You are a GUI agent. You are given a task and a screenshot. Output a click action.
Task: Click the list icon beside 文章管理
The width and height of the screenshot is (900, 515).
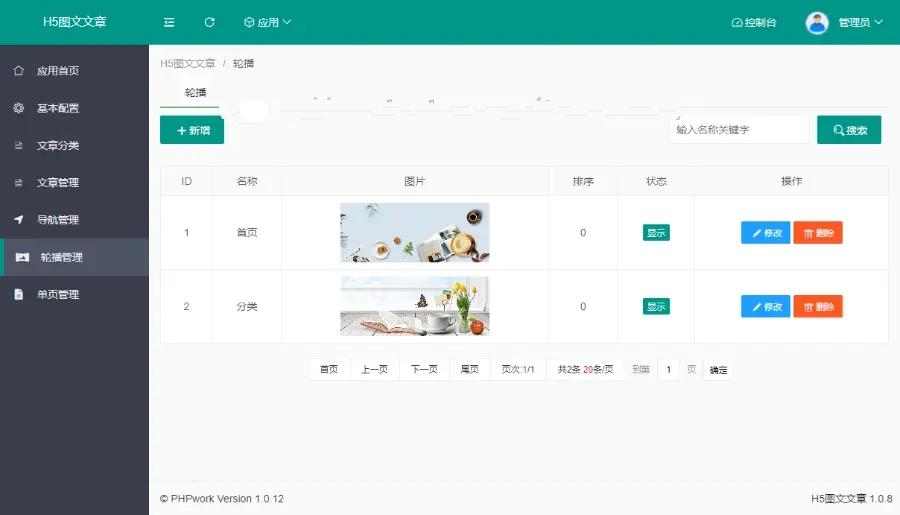pos(19,183)
